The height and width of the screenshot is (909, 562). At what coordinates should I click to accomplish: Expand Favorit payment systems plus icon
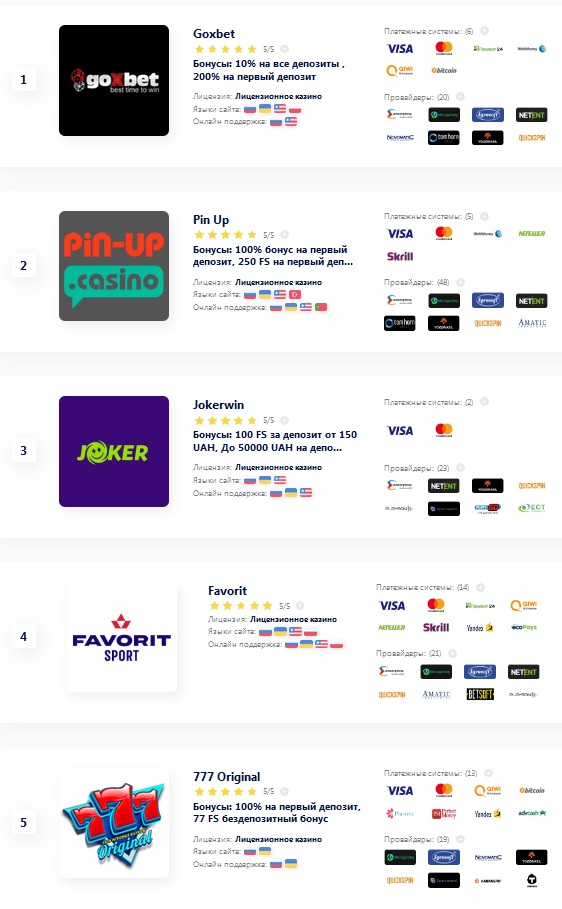coord(480,587)
